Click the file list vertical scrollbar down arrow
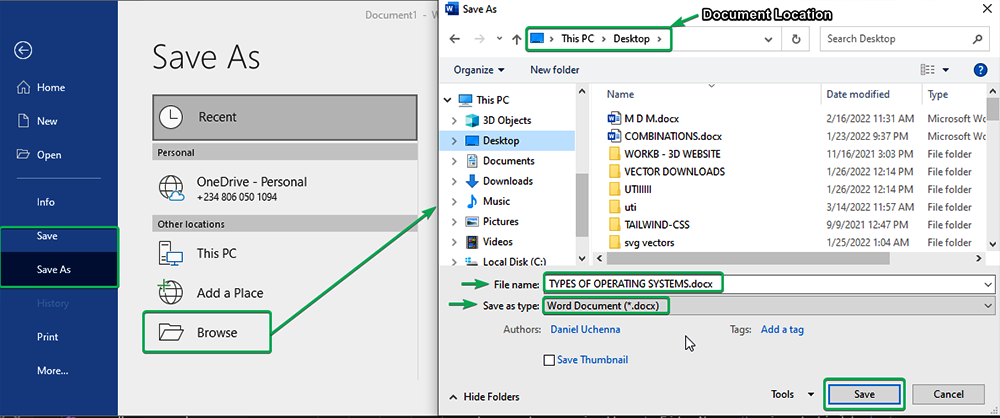This screenshot has height=418, width=1000. [x=992, y=243]
